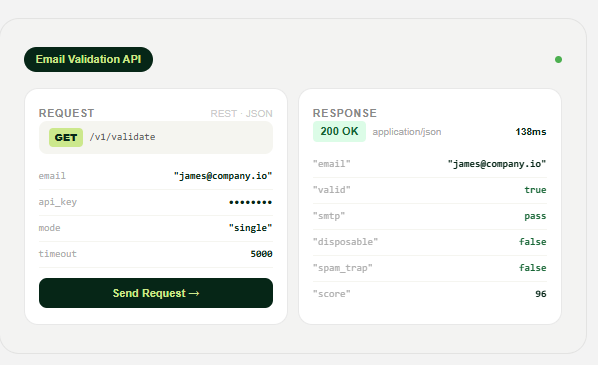Viewport: 598px width, 365px height.
Task: Click the /v1/validate endpoint path
Action: pyautogui.click(x=122, y=137)
